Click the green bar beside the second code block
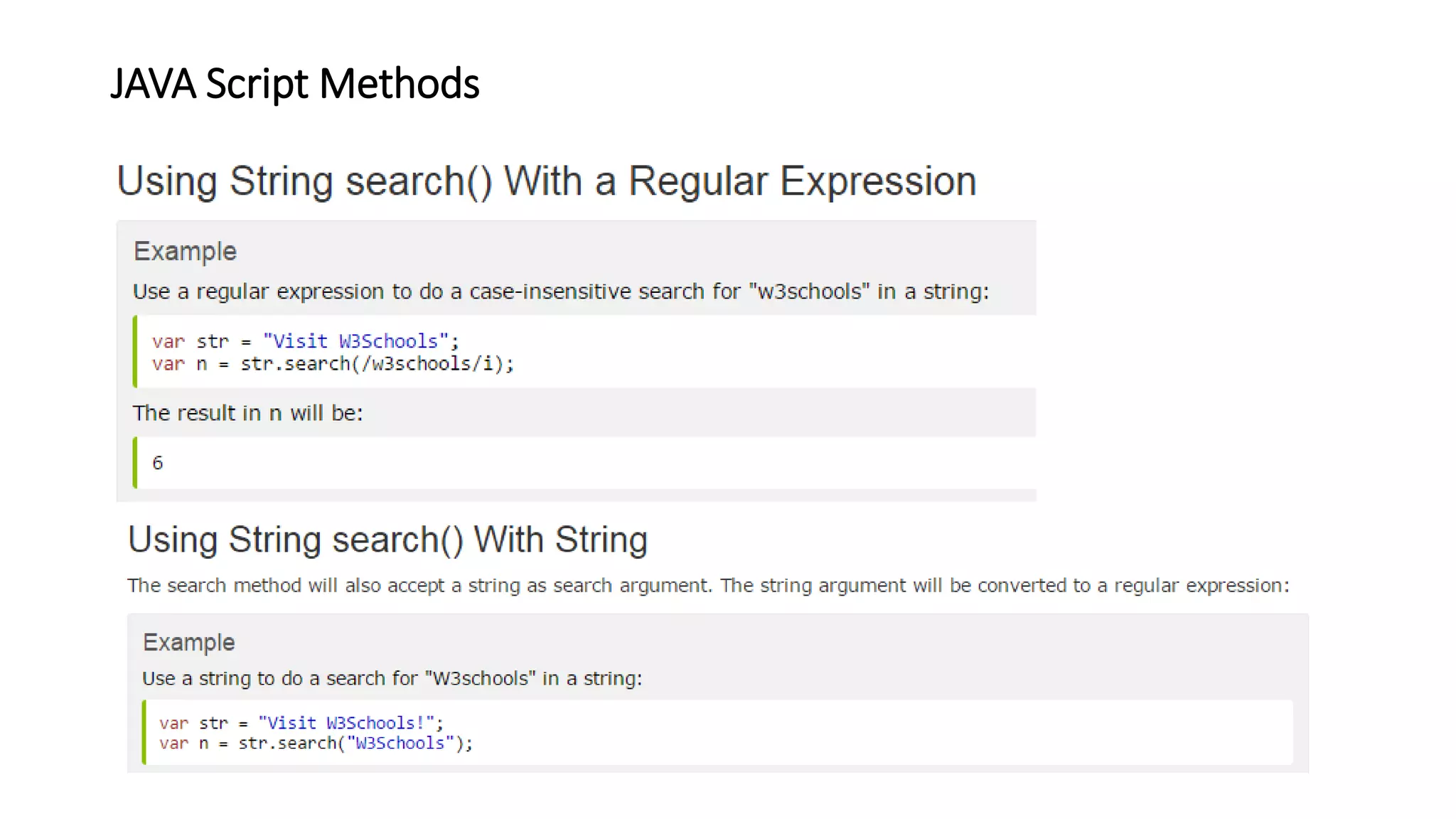Image resolution: width=1456 pixels, height=819 pixels. click(144, 733)
